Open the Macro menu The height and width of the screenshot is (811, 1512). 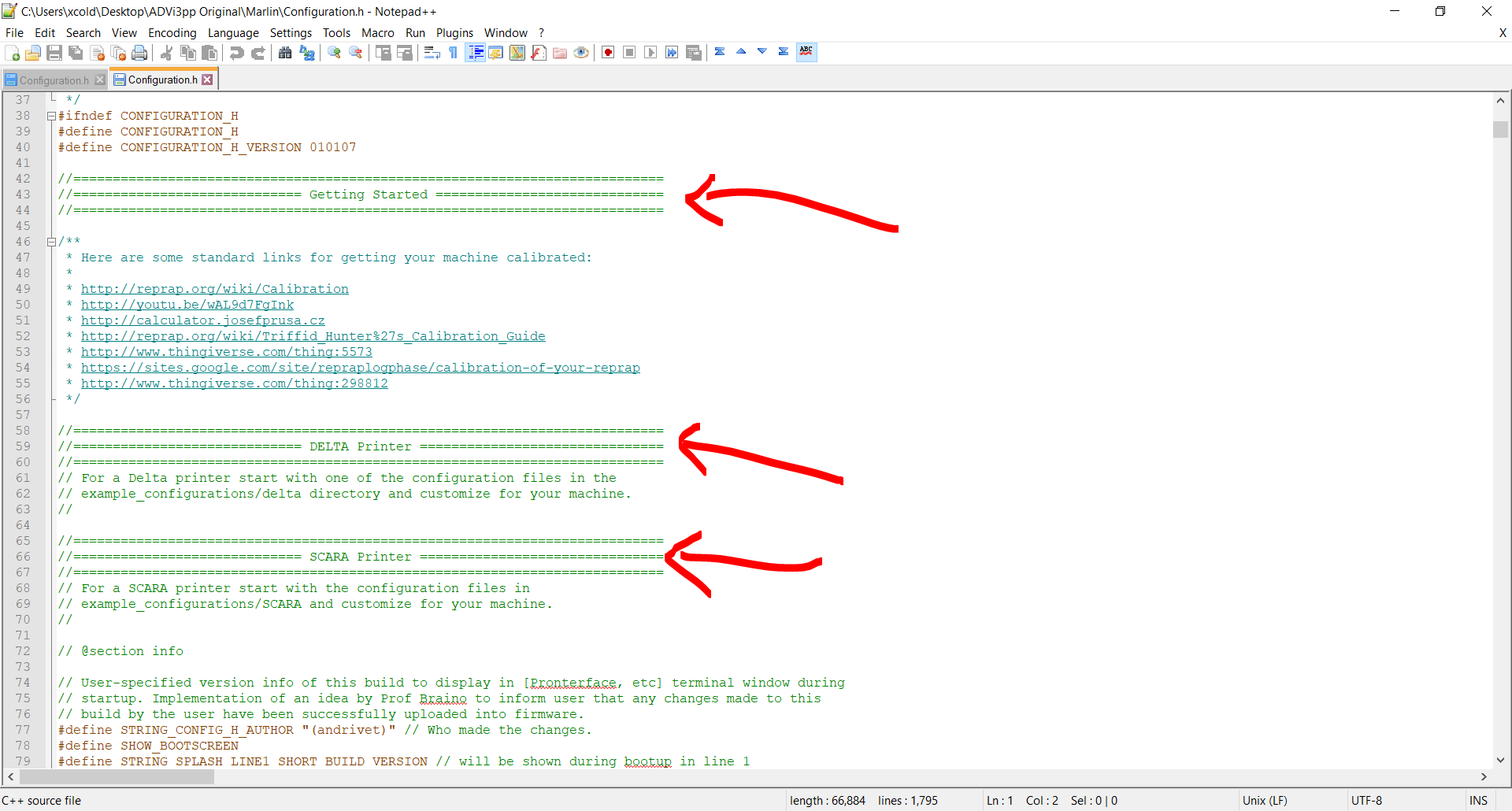pos(378,32)
